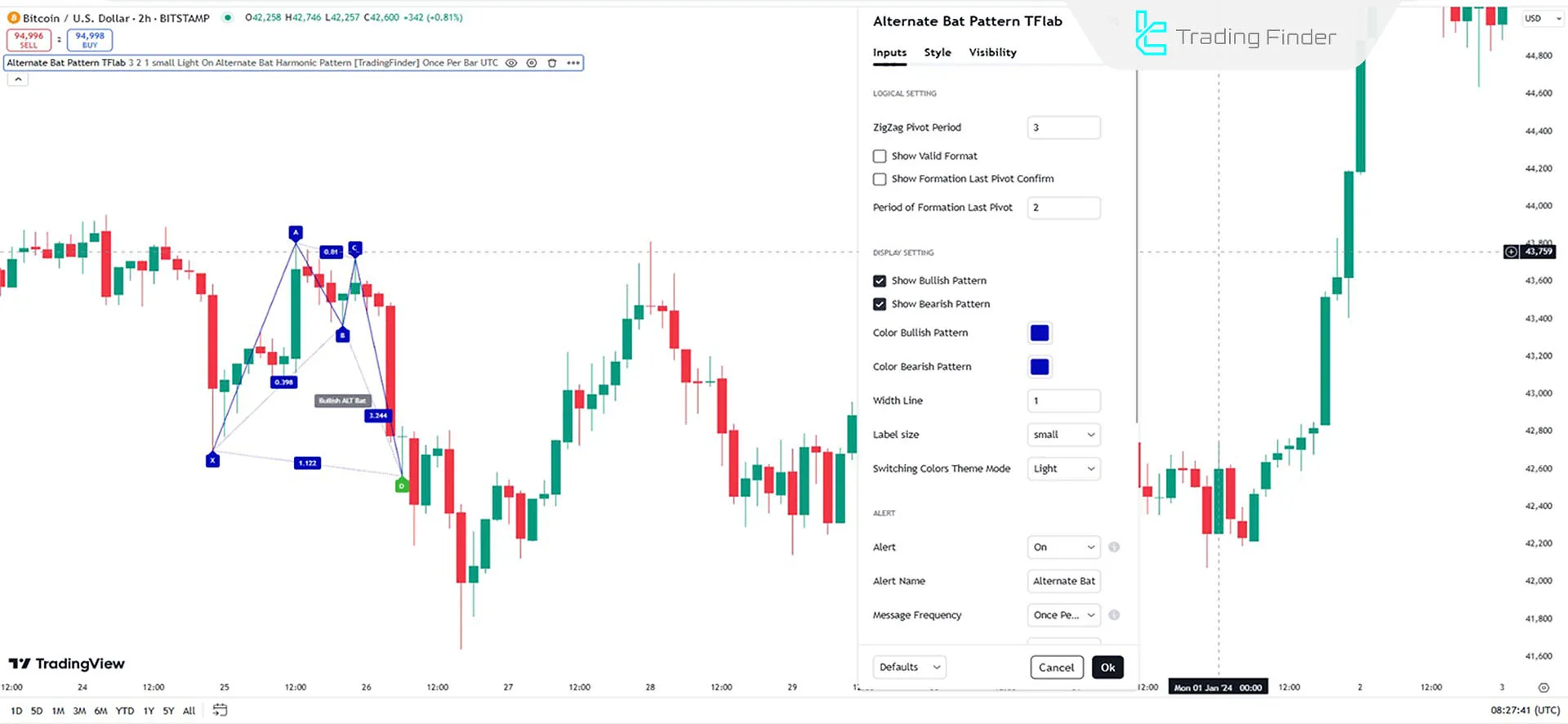Open indicator settings from chart legend
Screen dimensions: 1568x724
pyautogui.click(x=532, y=63)
